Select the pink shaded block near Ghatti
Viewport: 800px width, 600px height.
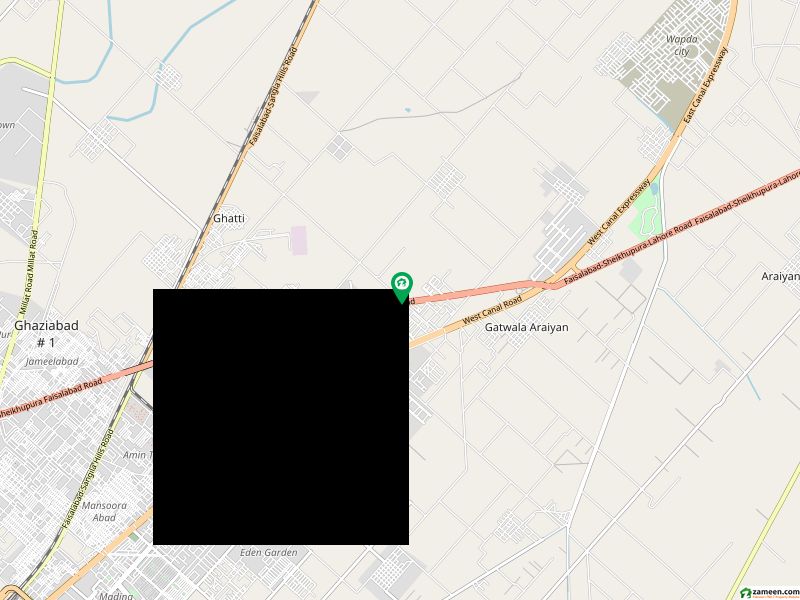[x=298, y=241]
